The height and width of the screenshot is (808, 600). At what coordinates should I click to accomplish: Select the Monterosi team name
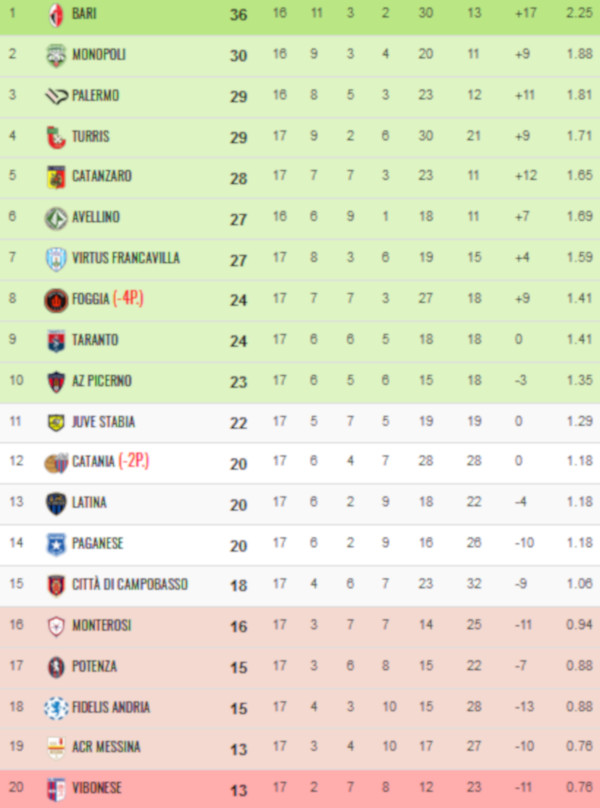102,625
